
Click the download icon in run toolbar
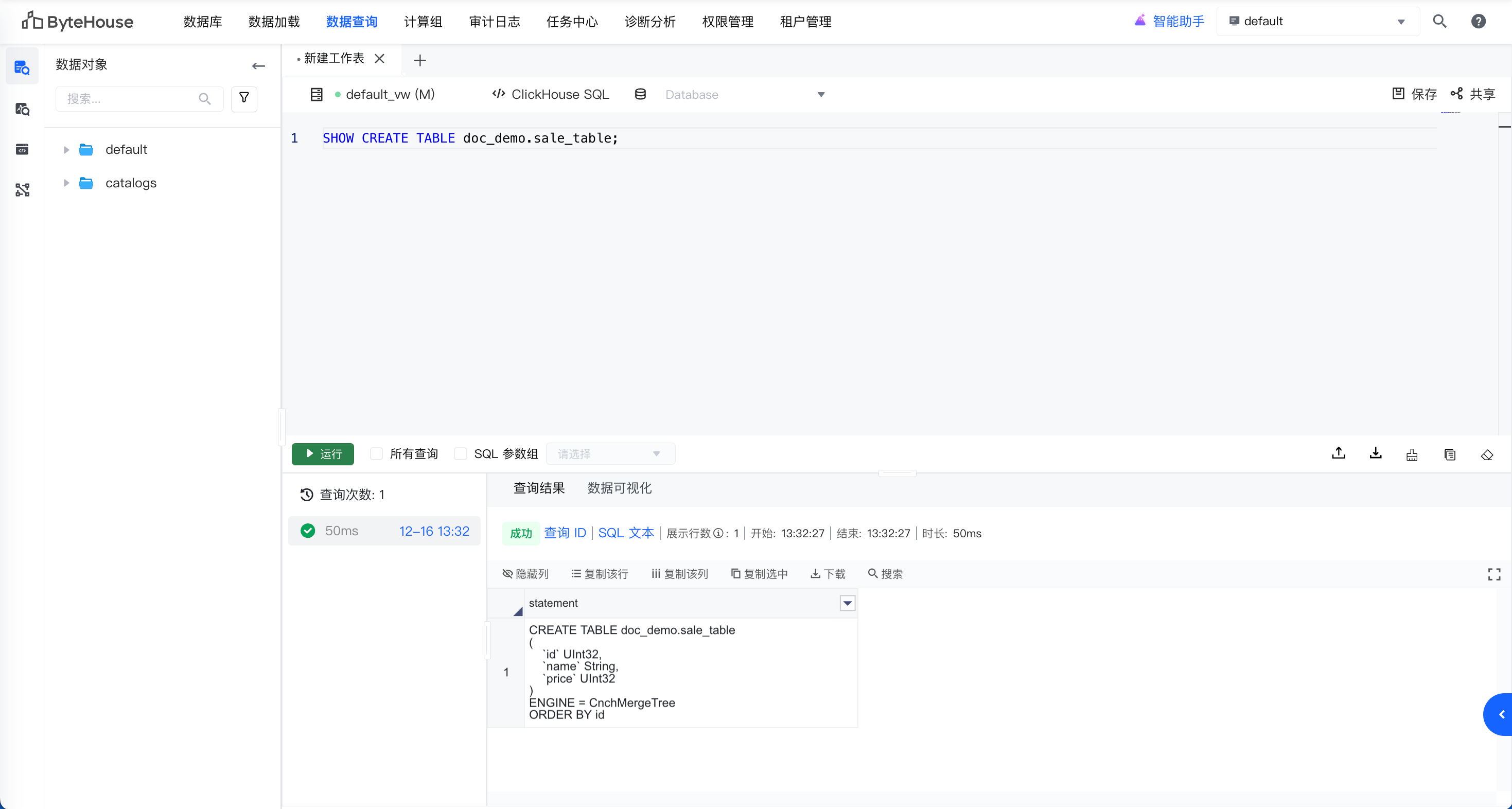tap(1375, 453)
